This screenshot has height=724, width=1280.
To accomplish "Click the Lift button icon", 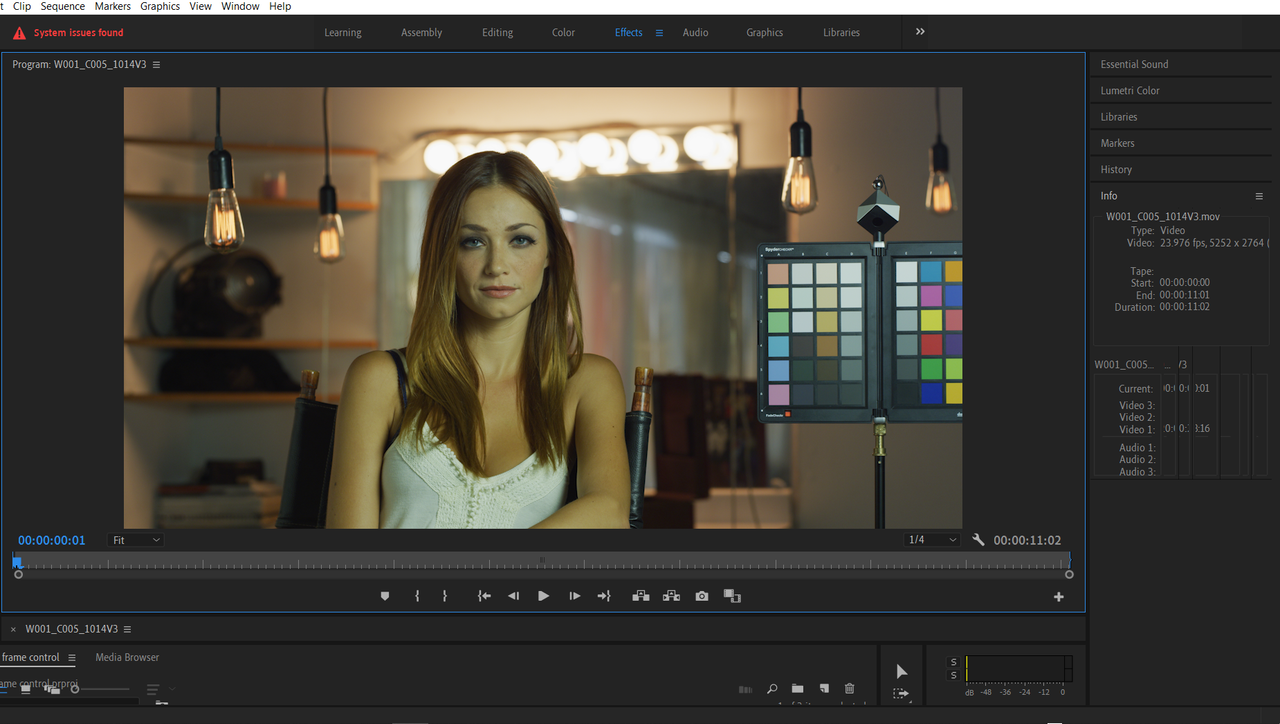I will click(x=641, y=596).
